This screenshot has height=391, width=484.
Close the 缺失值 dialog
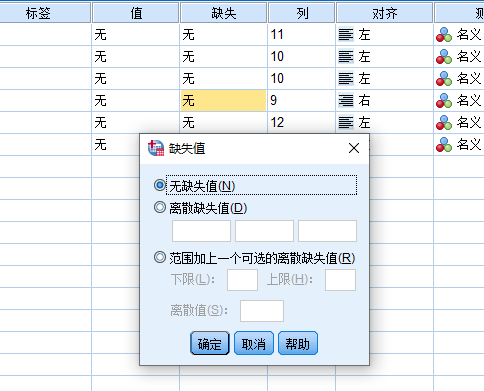click(354, 148)
